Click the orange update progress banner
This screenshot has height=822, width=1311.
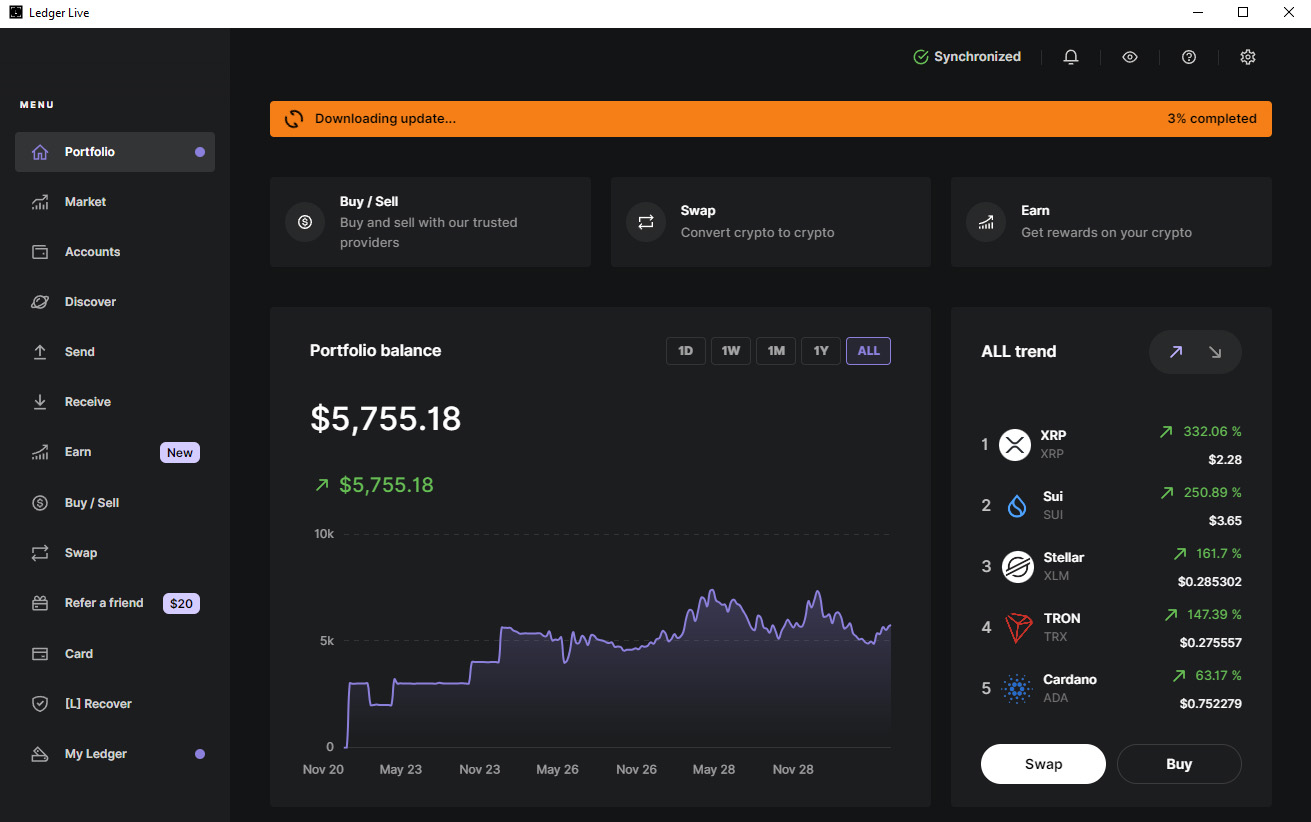771,118
